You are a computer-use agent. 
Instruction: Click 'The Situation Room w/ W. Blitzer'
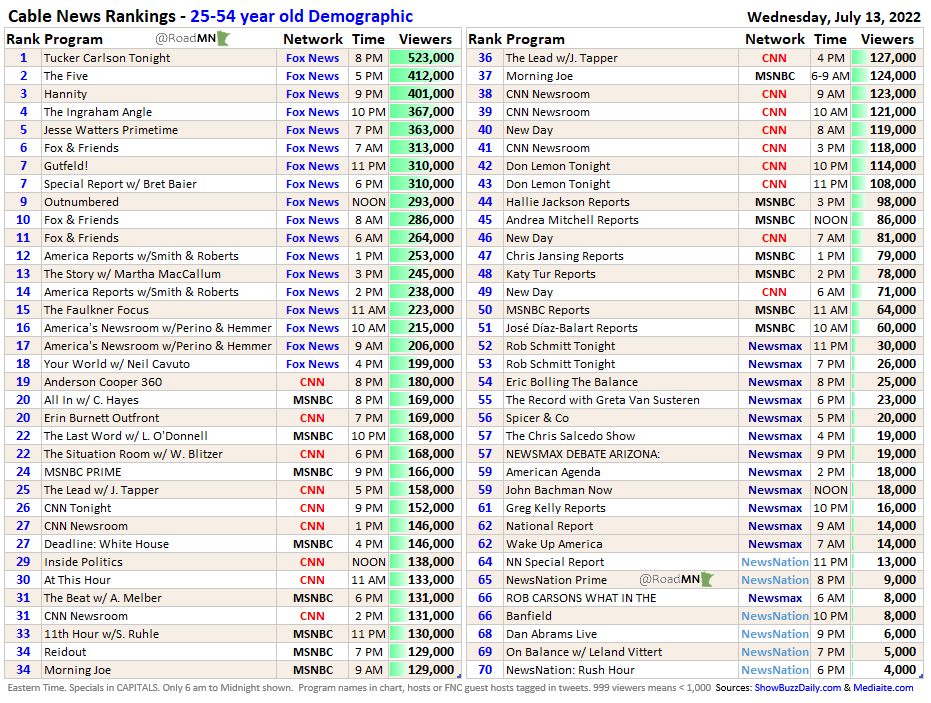(159, 454)
